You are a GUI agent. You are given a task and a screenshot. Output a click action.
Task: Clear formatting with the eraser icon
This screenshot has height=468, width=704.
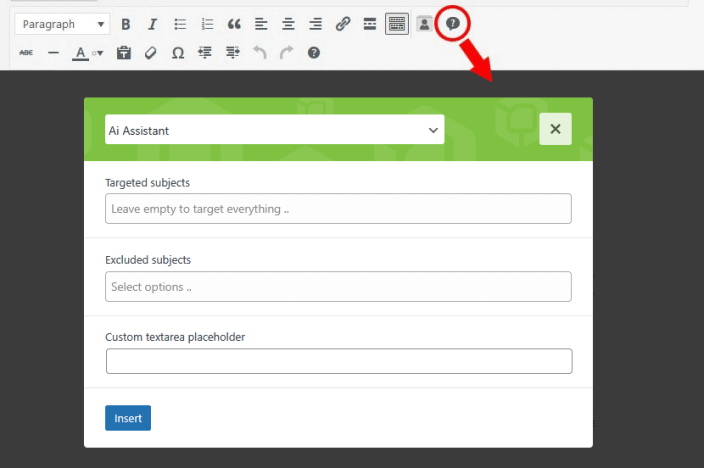150,53
